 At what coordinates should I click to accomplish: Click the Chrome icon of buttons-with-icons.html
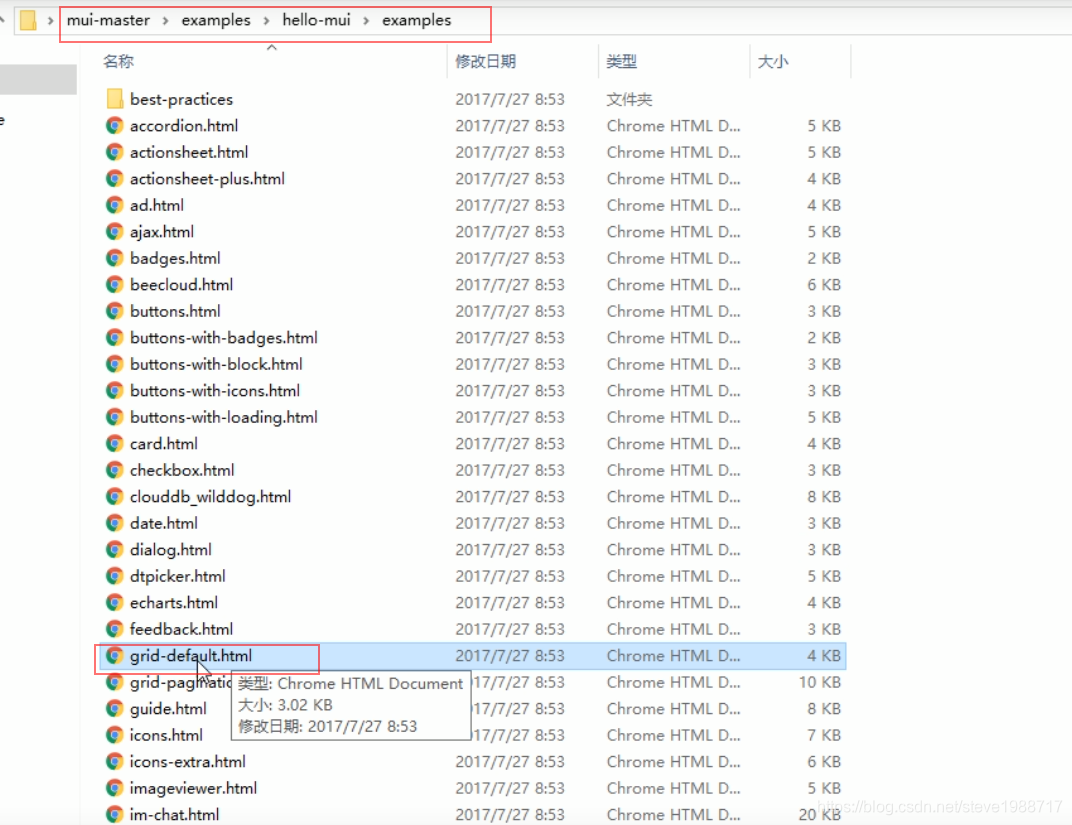point(115,391)
